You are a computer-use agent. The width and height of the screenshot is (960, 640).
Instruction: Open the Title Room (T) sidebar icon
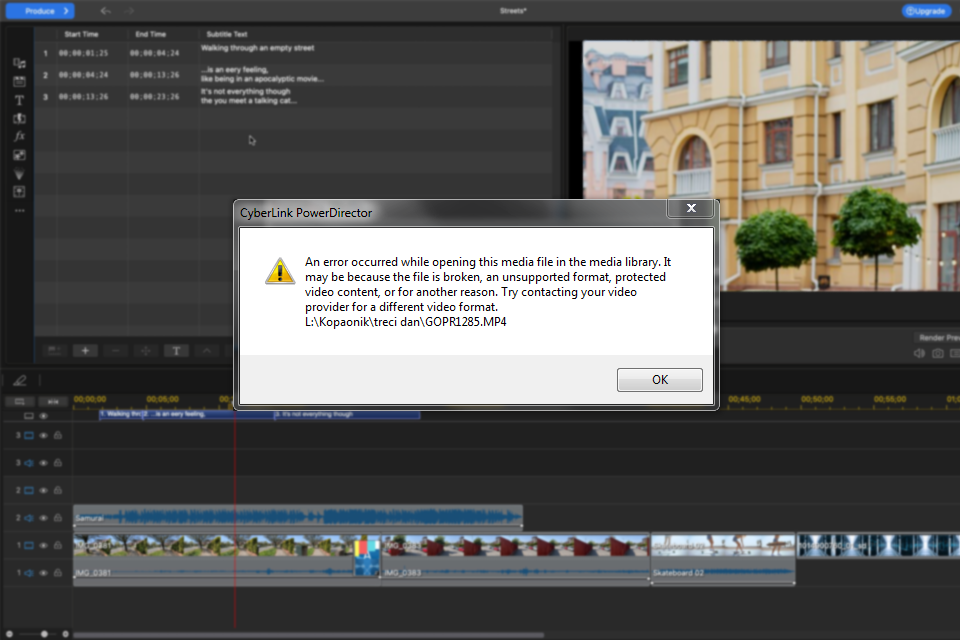[20, 100]
